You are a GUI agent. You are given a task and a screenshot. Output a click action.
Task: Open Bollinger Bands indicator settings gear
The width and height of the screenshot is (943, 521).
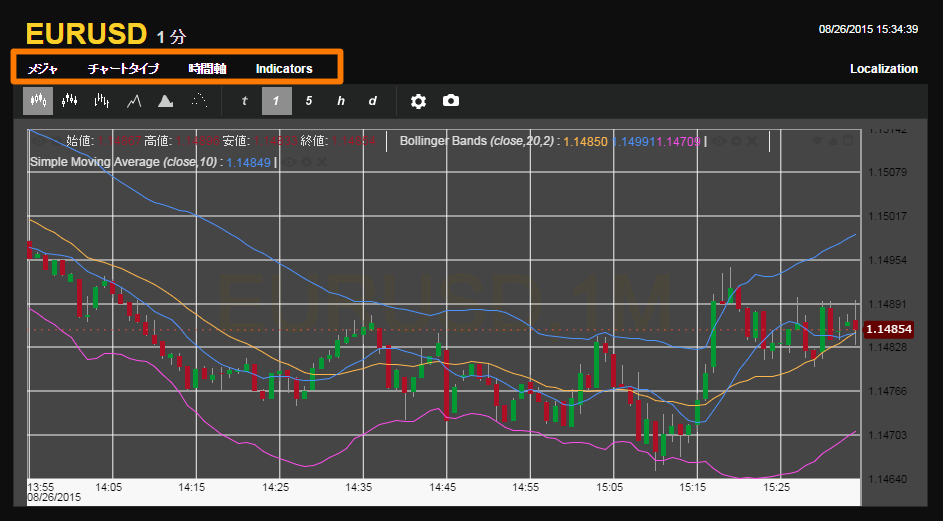point(736,141)
